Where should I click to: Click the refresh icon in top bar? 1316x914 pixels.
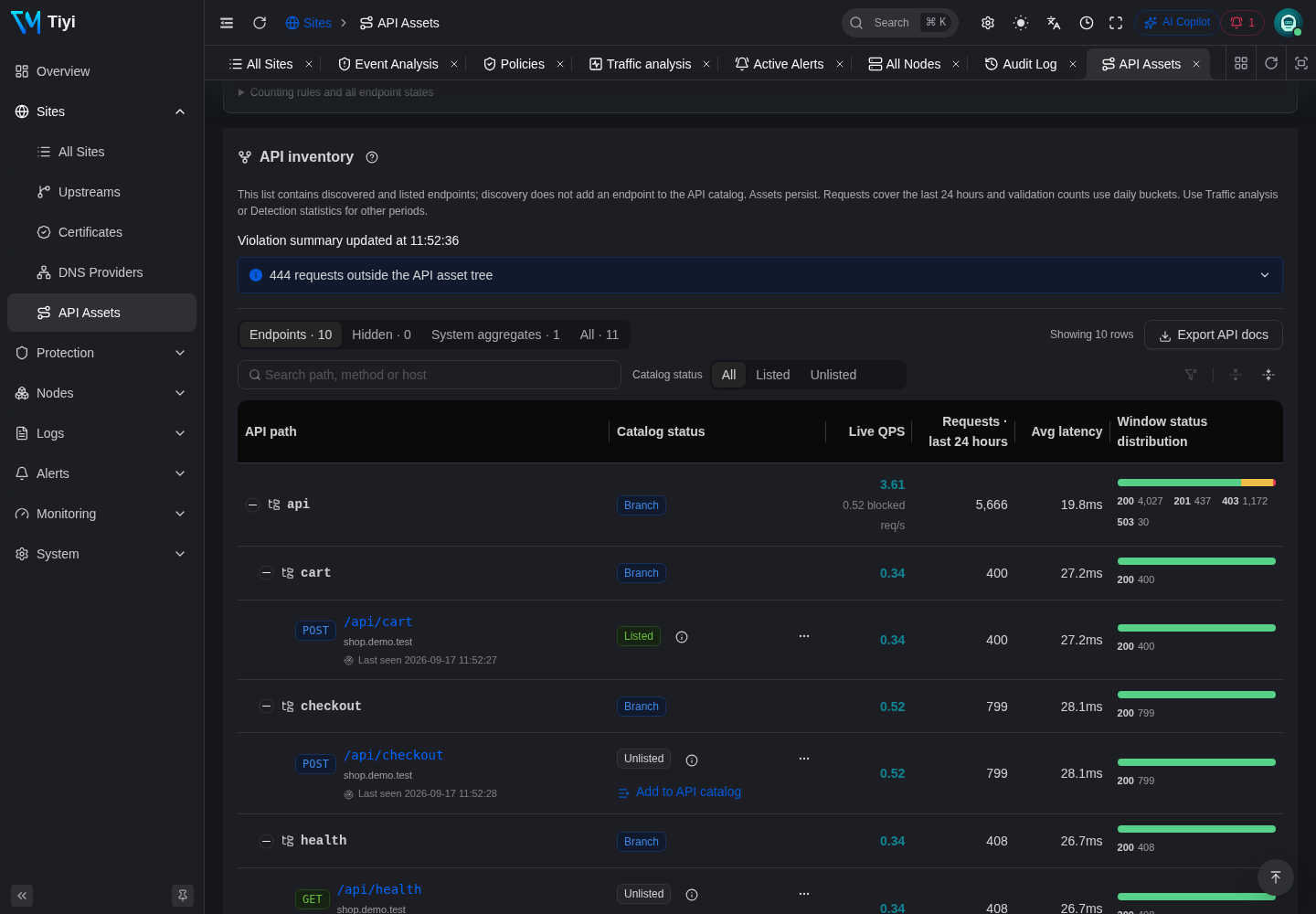[260, 23]
